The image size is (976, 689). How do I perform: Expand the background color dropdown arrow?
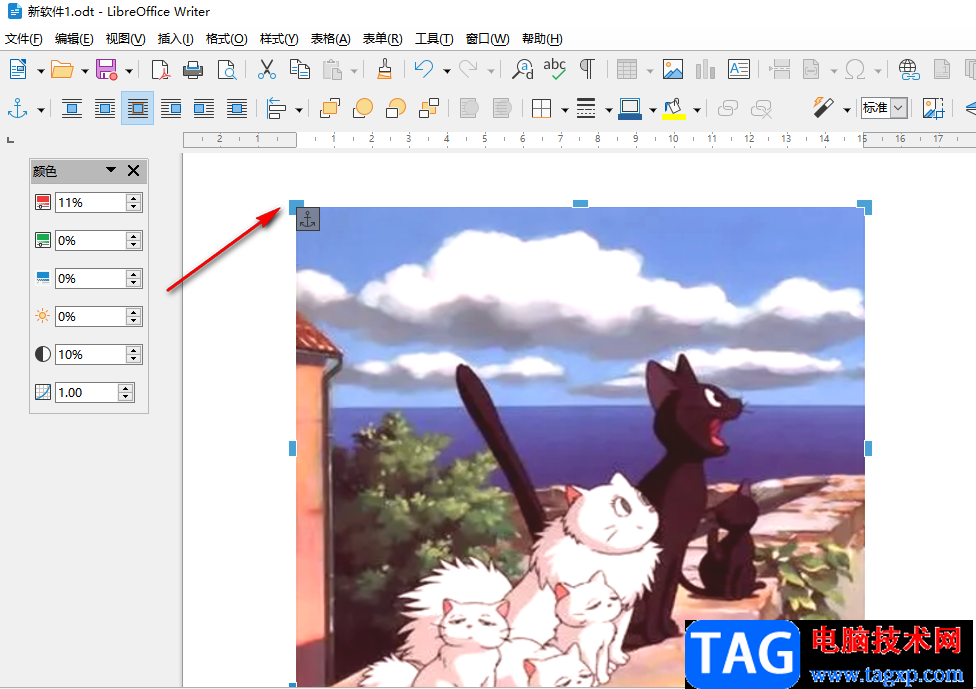coord(697,110)
